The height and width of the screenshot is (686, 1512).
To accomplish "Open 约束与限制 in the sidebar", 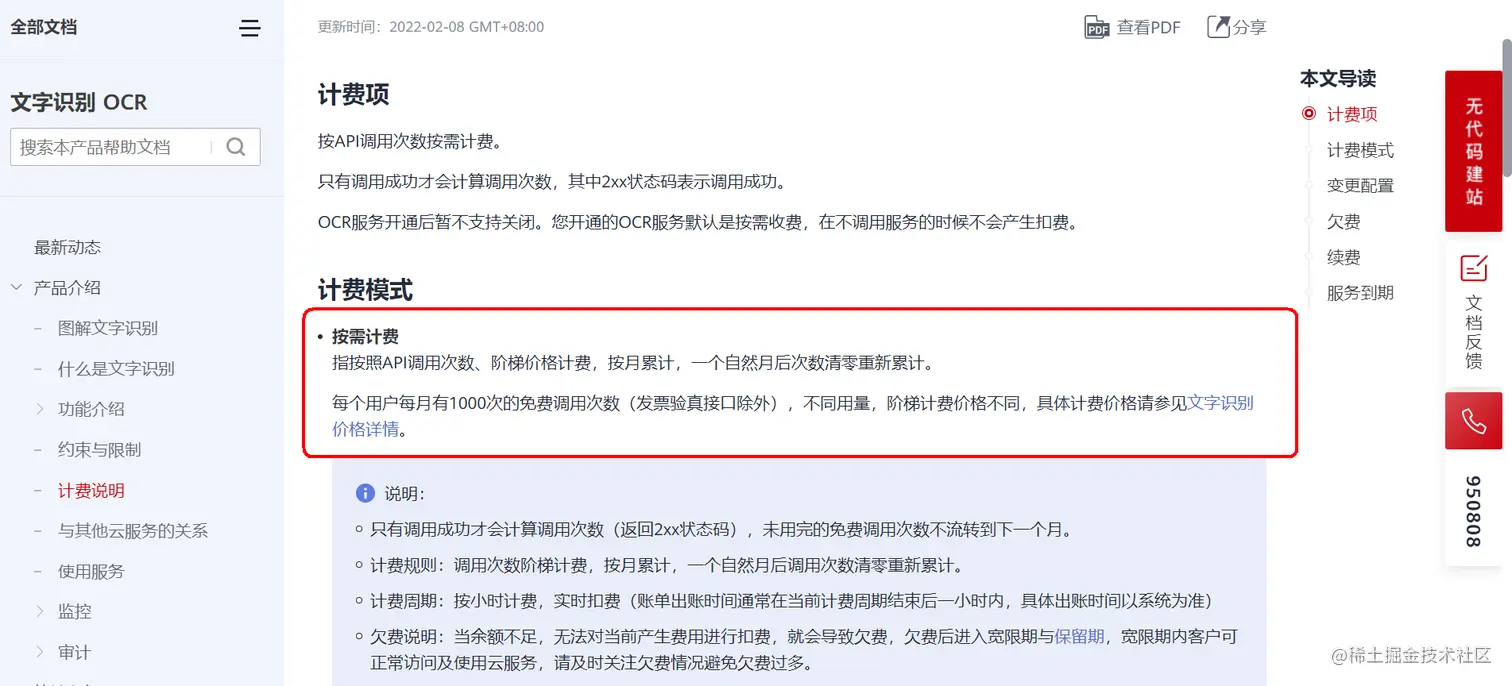I will pyautogui.click(x=99, y=450).
